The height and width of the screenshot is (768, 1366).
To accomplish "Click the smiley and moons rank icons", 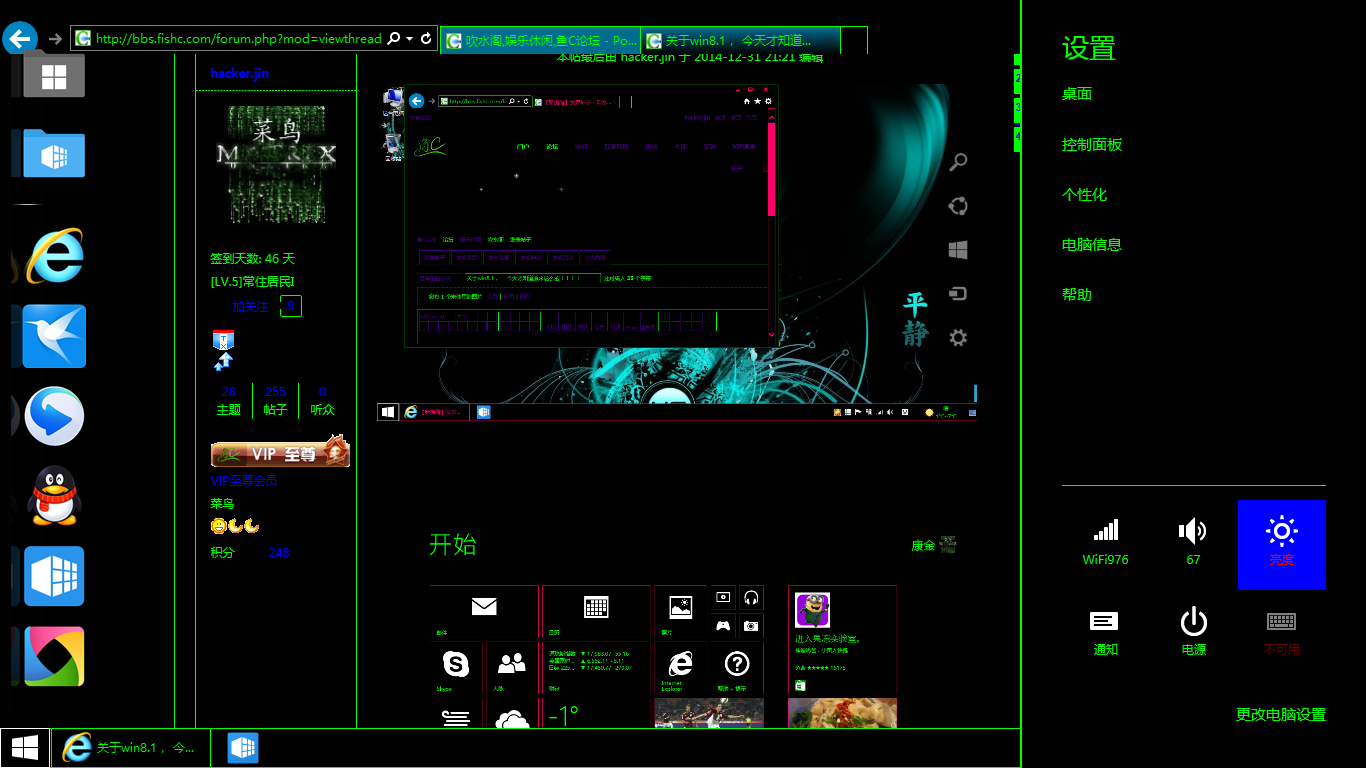I will pyautogui.click(x=235, y=526).
